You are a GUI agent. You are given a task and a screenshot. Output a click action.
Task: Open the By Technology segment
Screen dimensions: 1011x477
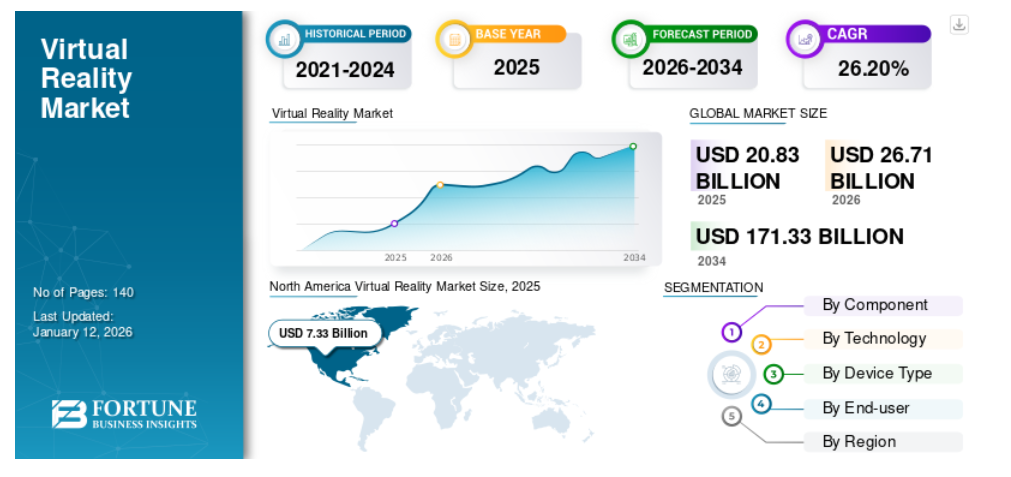point(874,339)
